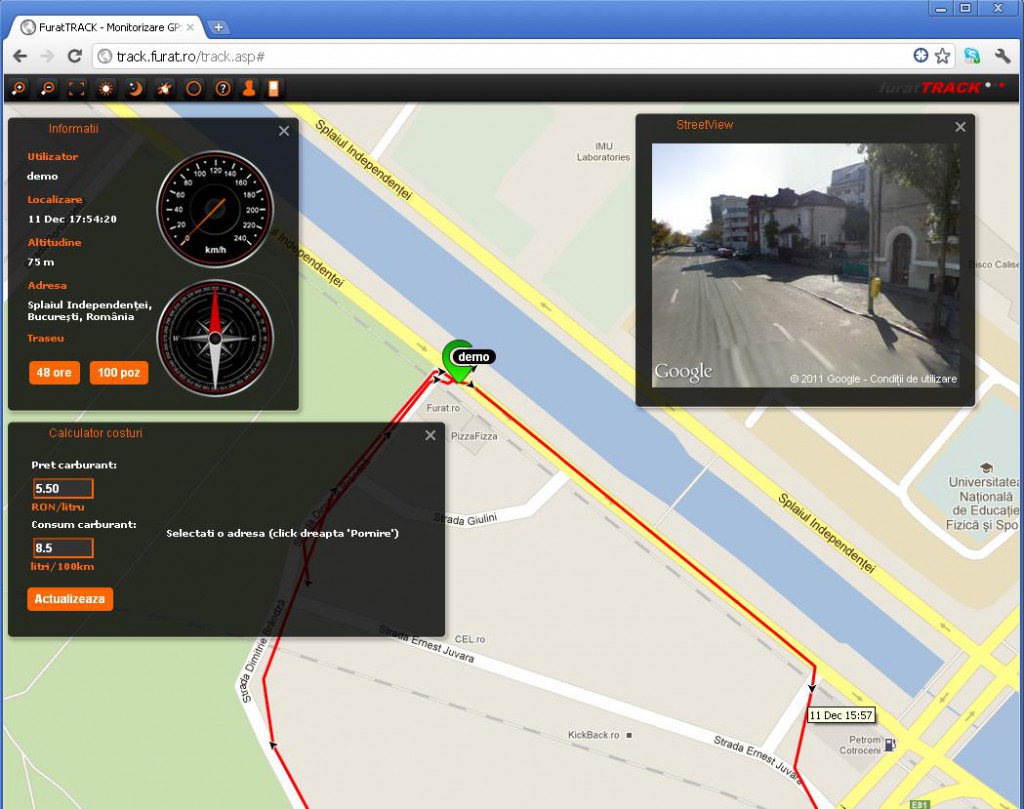Click the compass gauge

click(215, 338)
